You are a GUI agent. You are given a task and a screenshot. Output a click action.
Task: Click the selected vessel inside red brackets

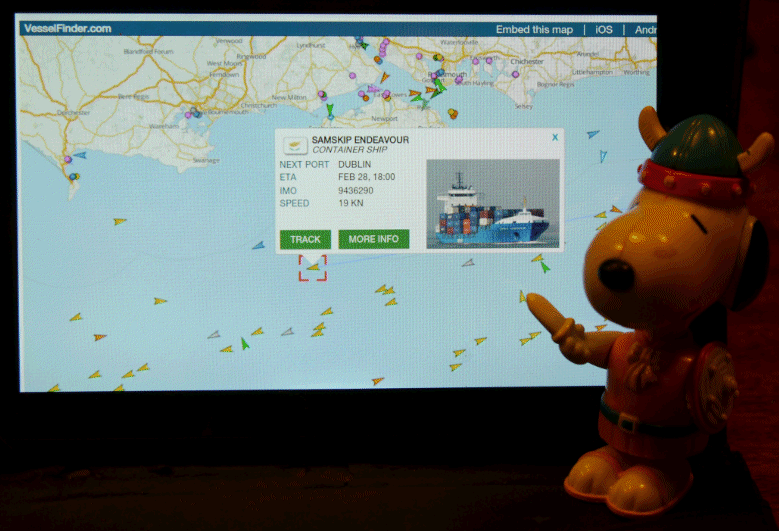click(312, 268)
